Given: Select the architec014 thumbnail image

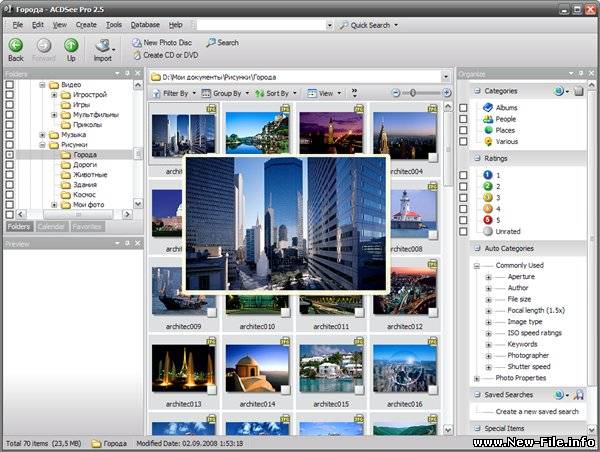Looking at the screenshot, I should (257, 369).
